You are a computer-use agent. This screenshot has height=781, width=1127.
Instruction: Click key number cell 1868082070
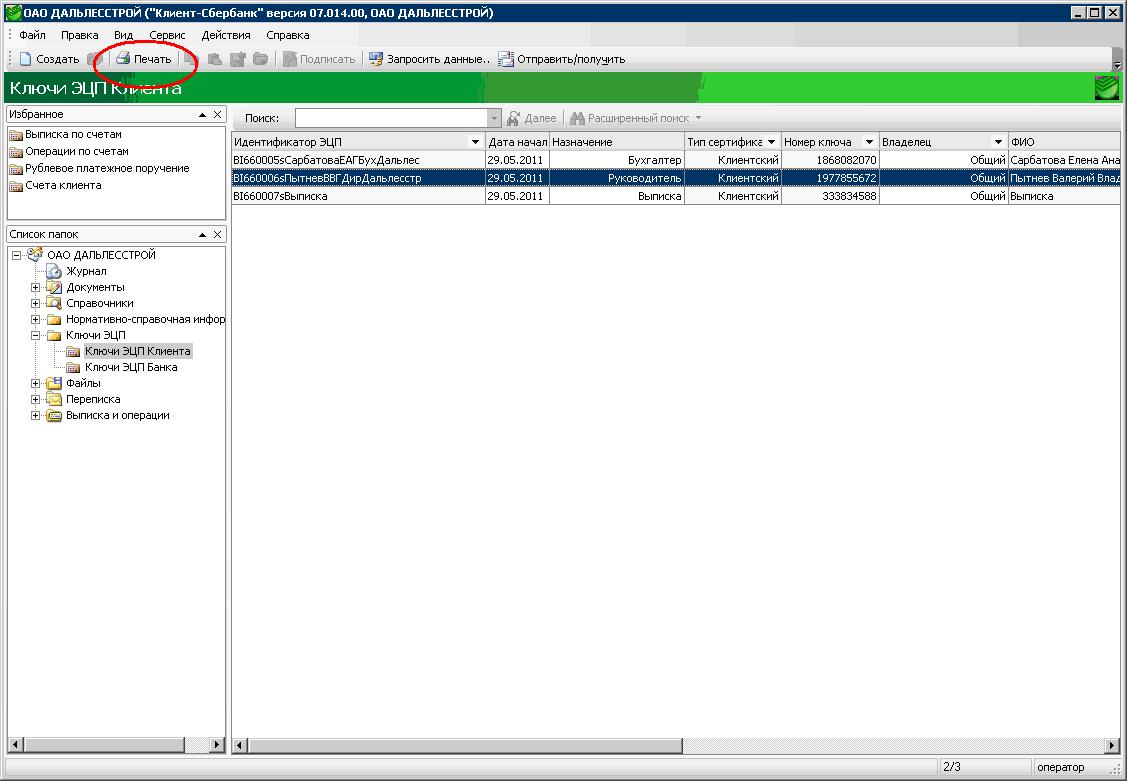[x=830, y=160]
